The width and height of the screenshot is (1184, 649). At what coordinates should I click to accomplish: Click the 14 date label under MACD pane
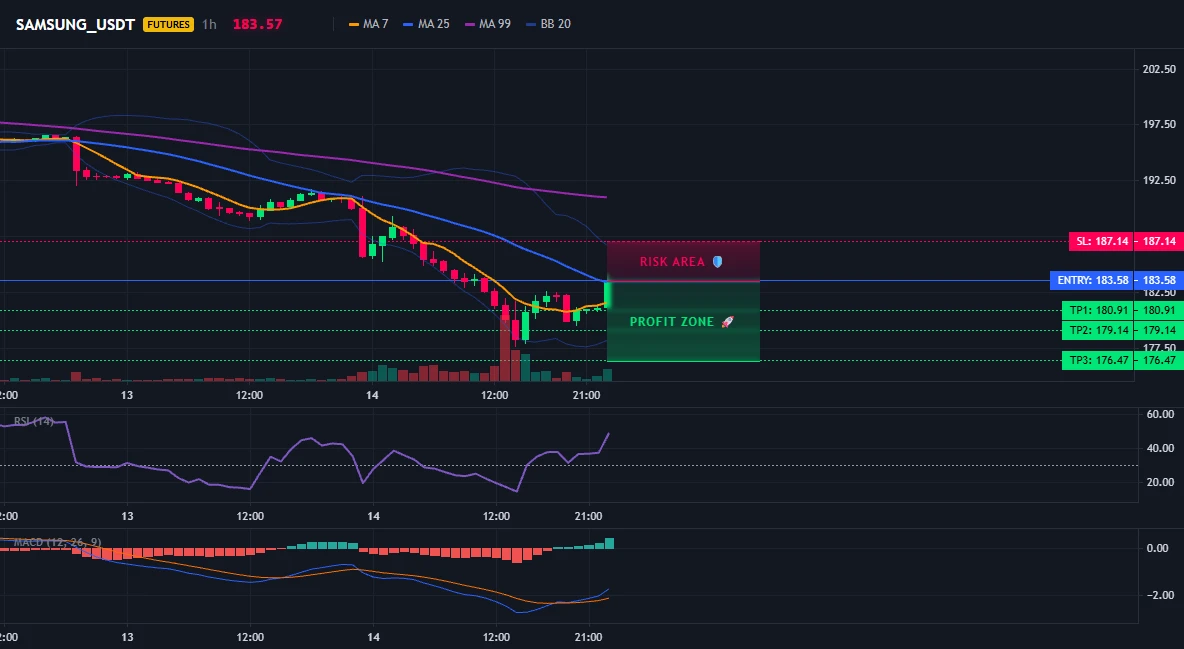(372, 637)
